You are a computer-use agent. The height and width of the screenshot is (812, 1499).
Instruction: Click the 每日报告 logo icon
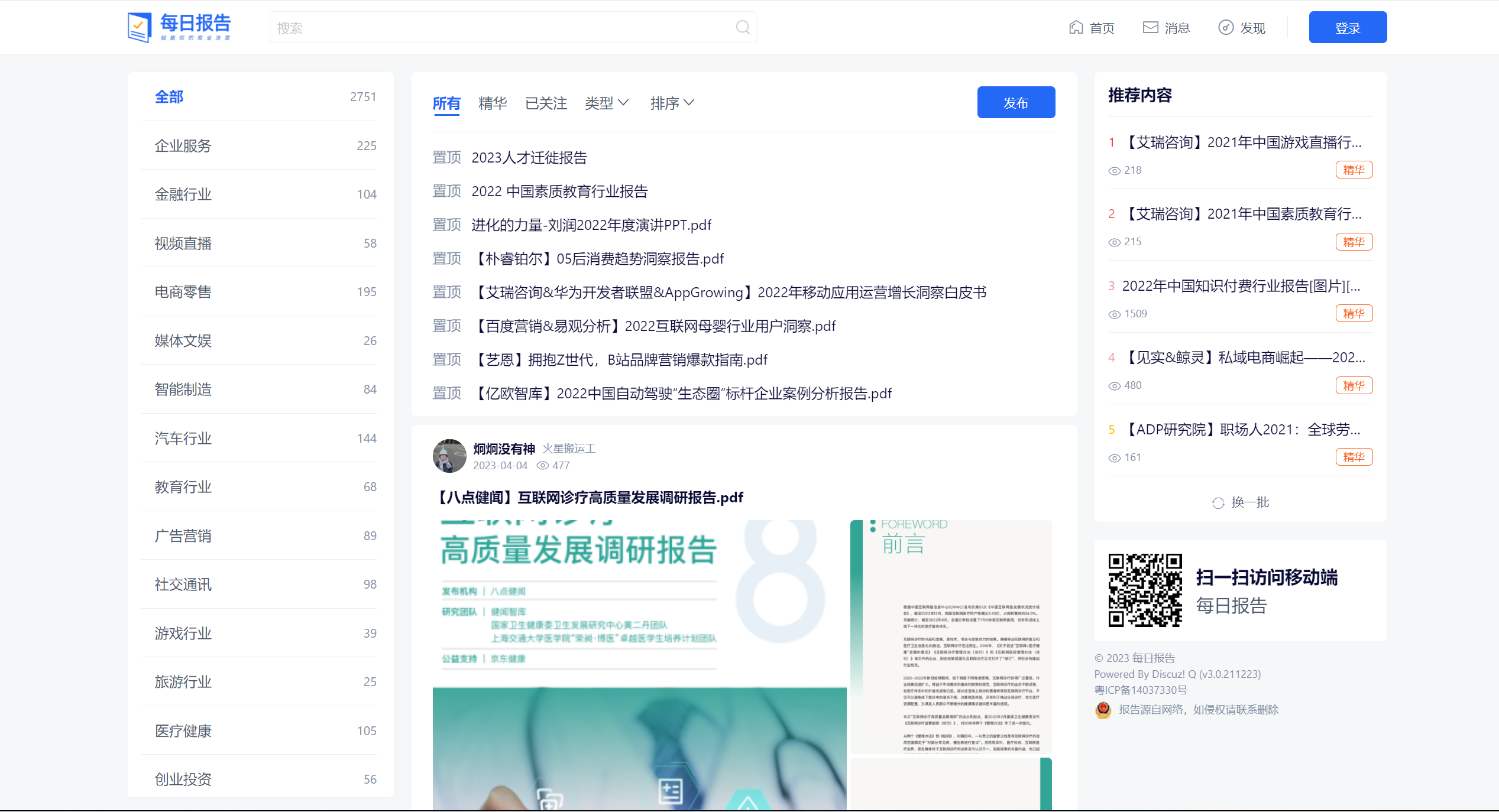[x=140, y=27]
